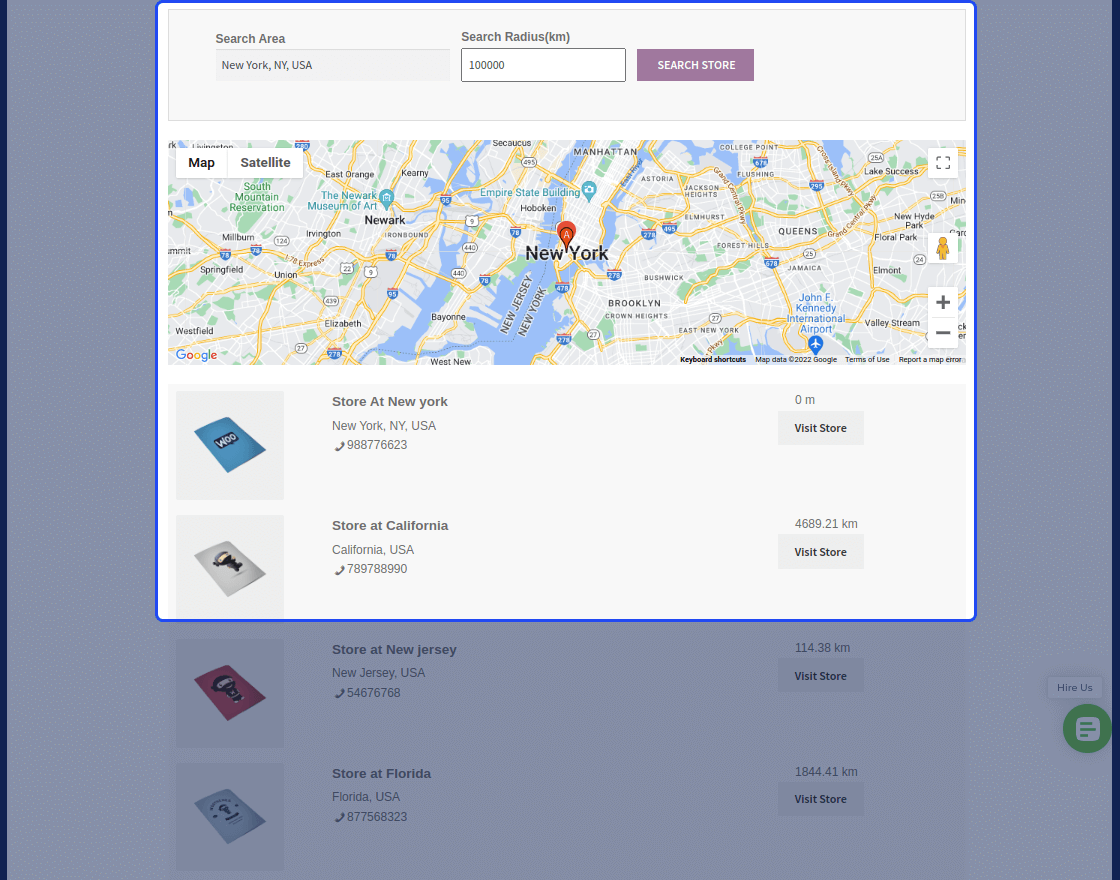Viewport: 1120px width, 880px height.
Task: Open the green chat widget
Action: [1087, 728]
